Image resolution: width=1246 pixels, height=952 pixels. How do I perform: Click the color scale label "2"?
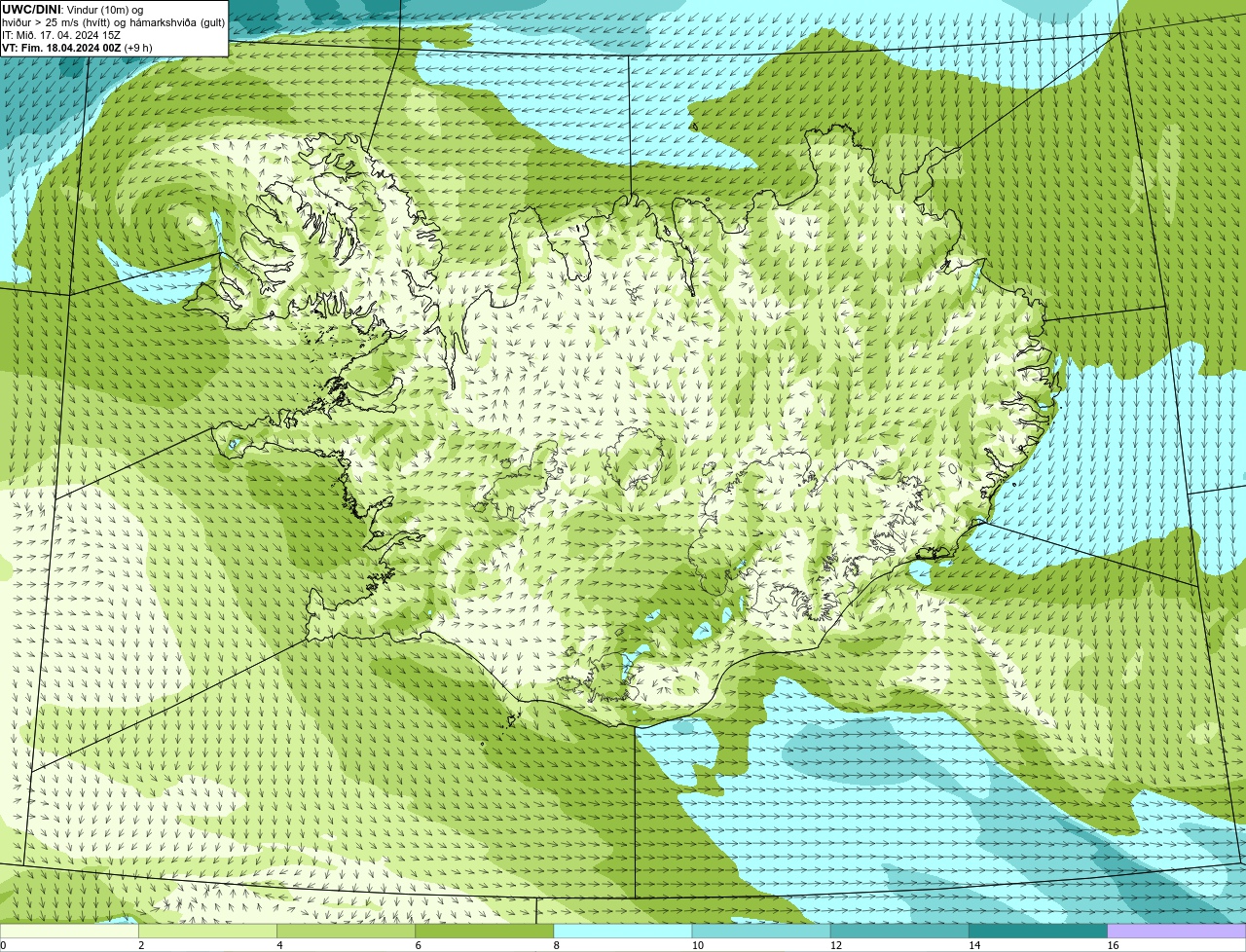(141, 945)
